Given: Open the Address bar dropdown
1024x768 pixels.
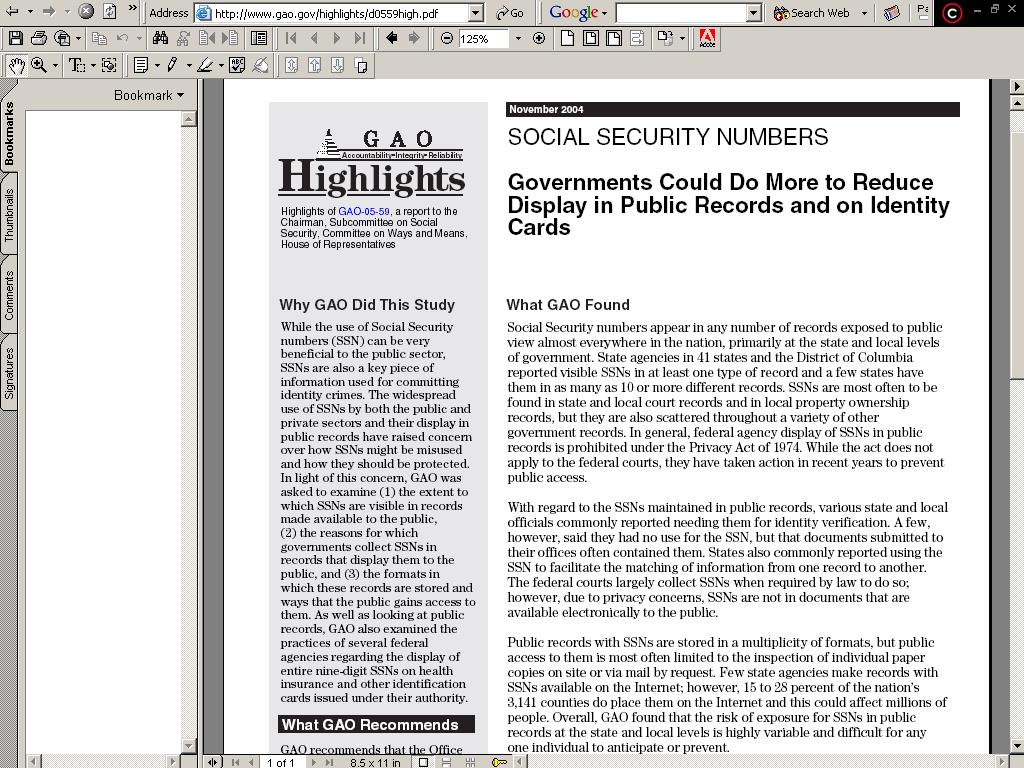Looking at the screenshot, I should [476, 12].
